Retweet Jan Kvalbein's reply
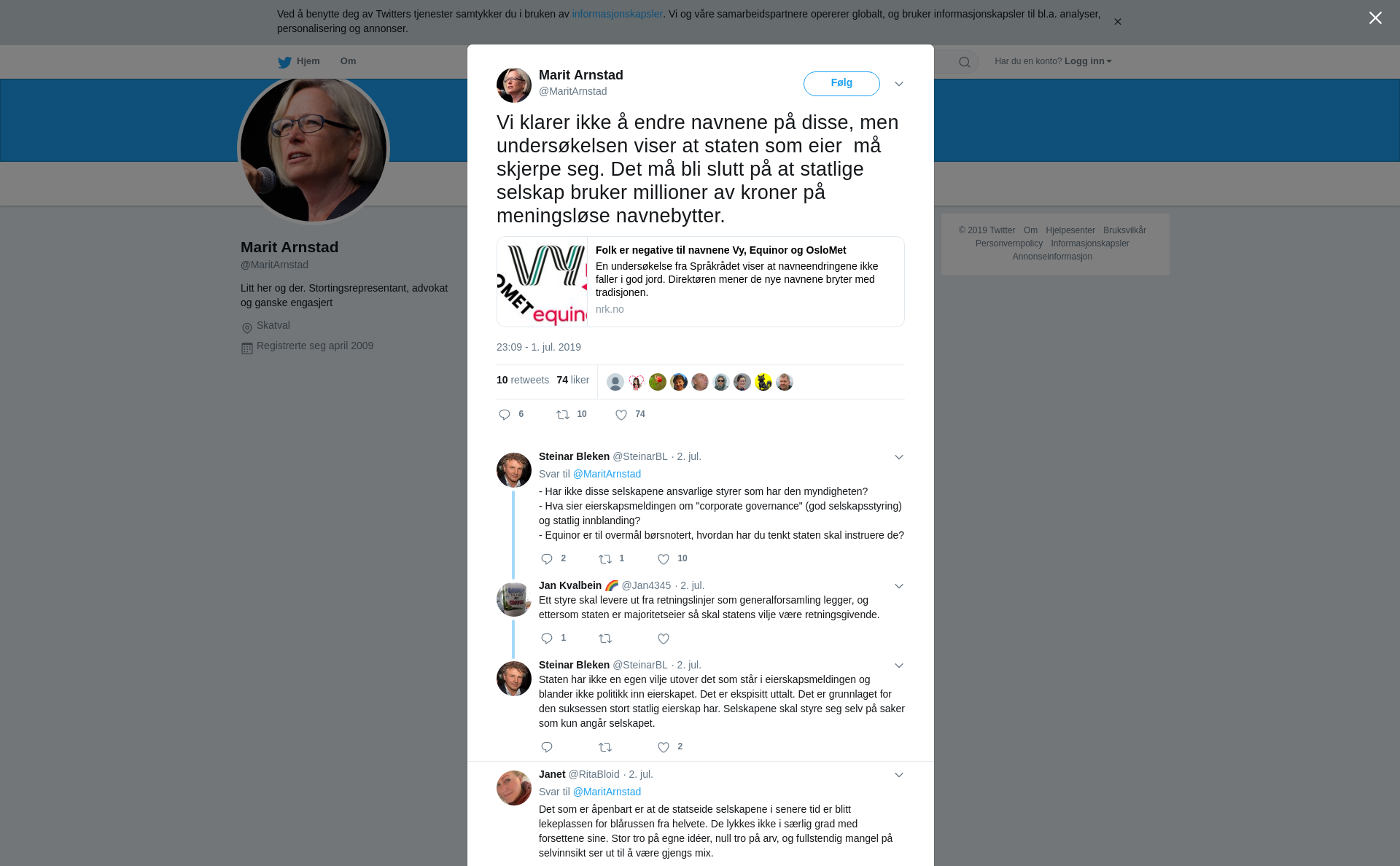The width and height of the screenshot is (1400, 866). pyautogui.click(x=605, y=639)
